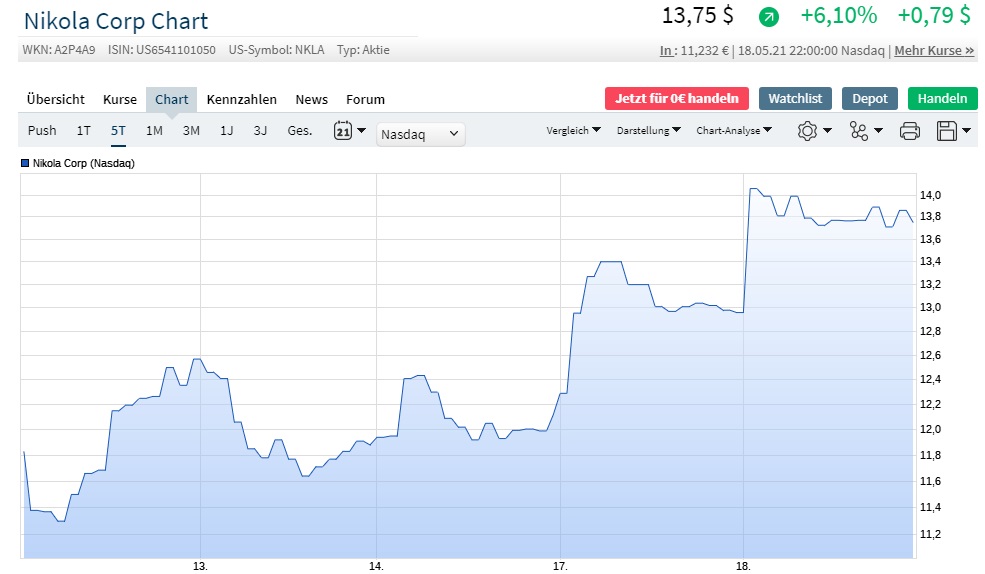Image resolution: width=985 pixels, height=574 pixels.
Task: Open the Kennzahlen tab
Action: (241, 99)
